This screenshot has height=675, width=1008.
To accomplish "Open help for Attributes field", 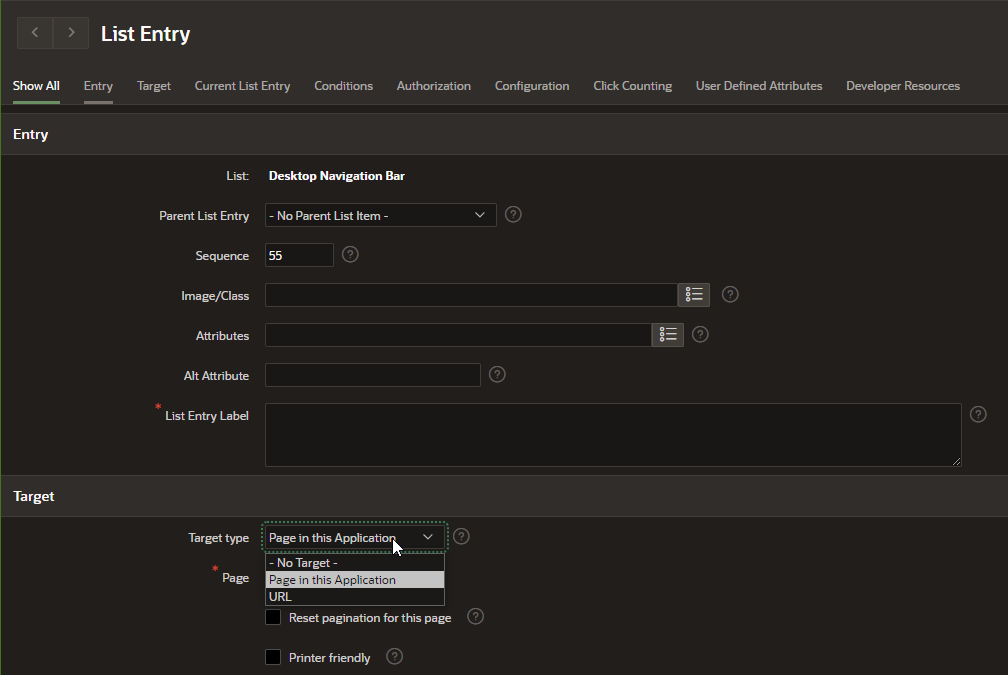I will [x=700, y=334].
